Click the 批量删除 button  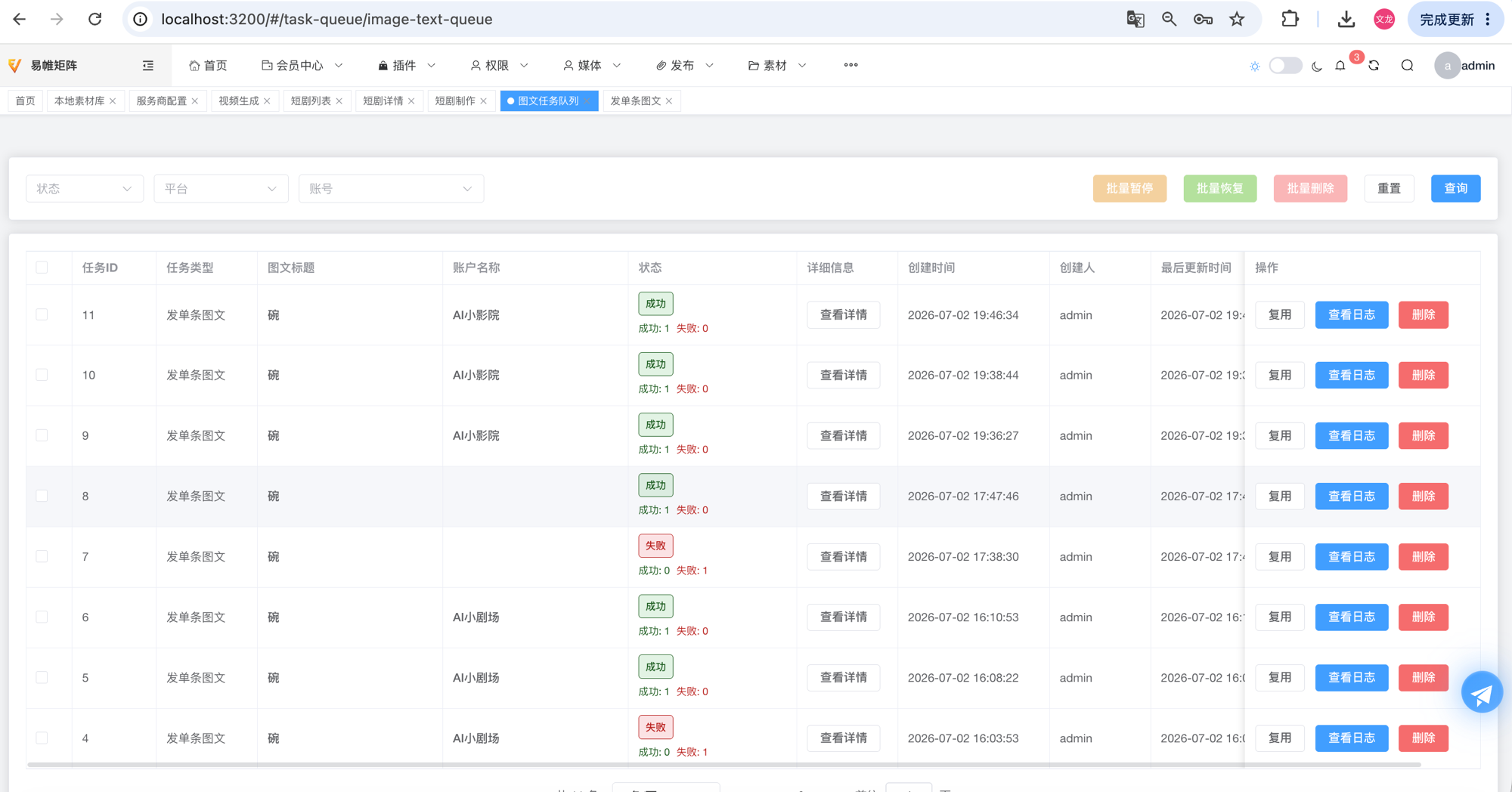[1310, 188]
